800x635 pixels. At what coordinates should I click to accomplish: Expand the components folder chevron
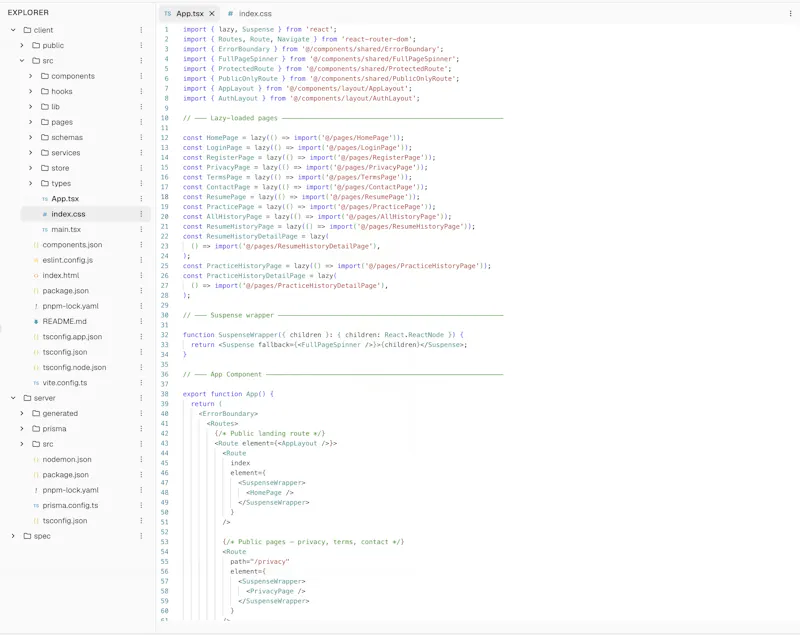(31, 76)
